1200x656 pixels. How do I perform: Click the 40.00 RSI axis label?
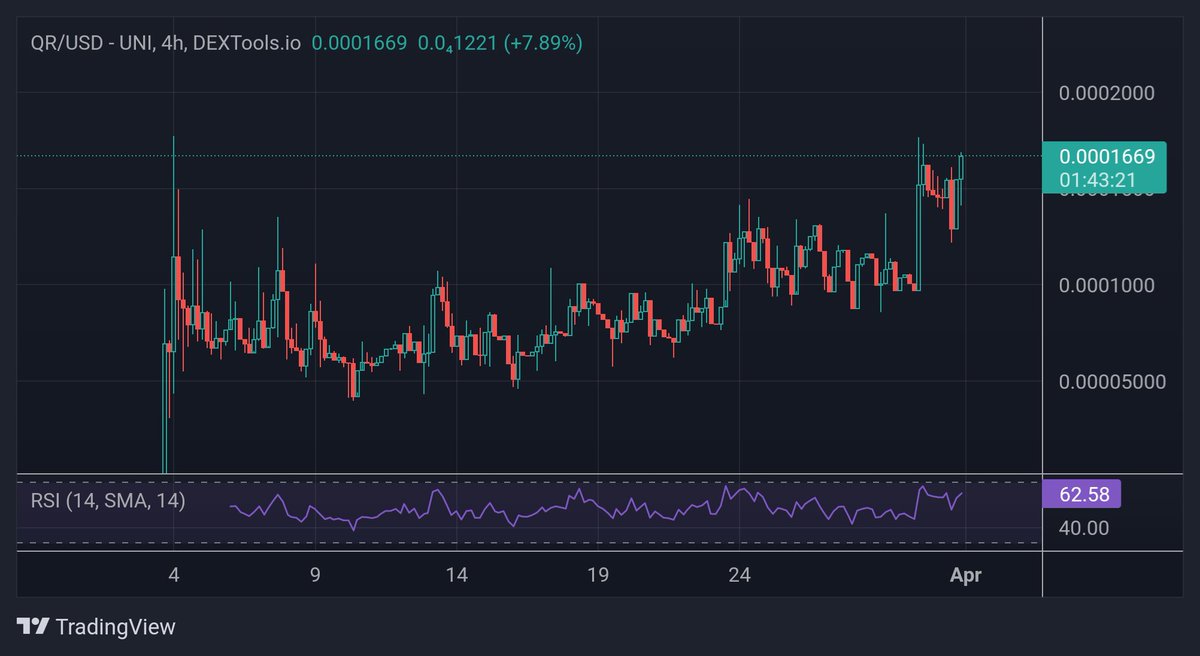pyautogui.click(x=1084, y=527)
